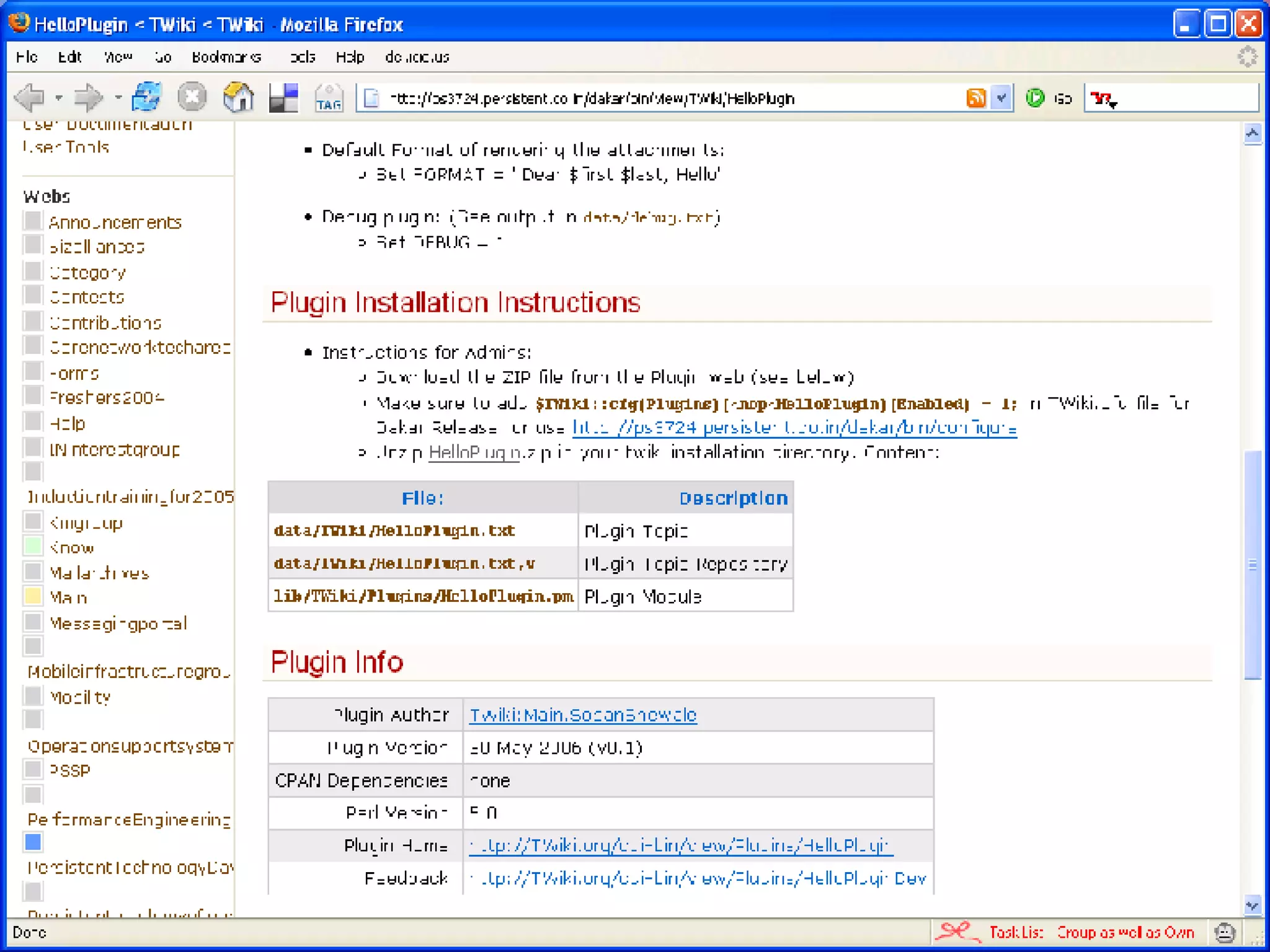Expand the address bar URL history dropdown

coord(1001,98)
